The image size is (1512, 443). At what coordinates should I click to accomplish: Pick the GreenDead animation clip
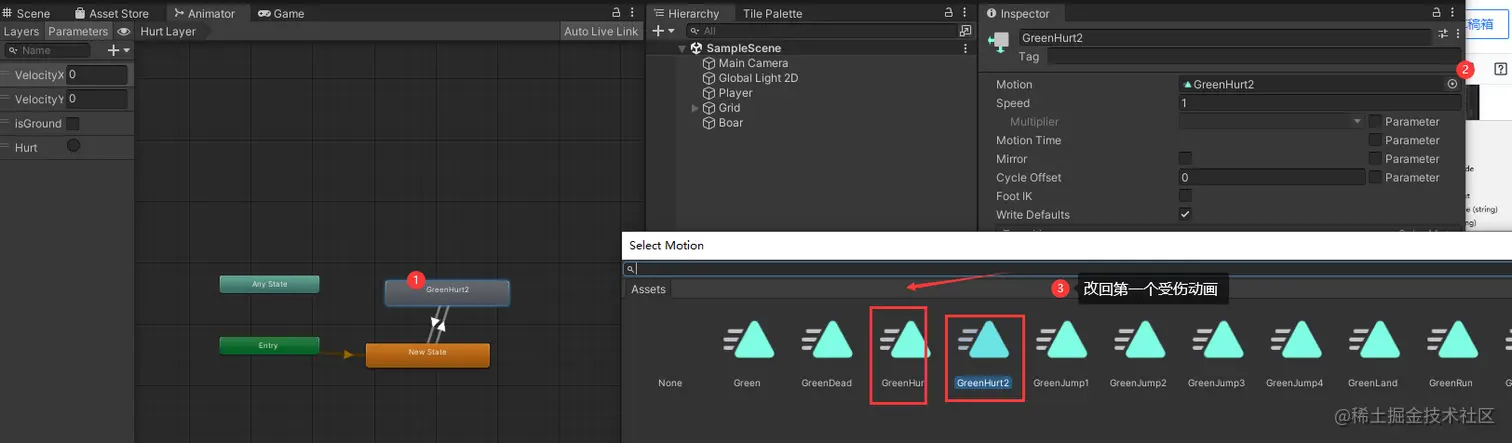tap(827, 355)
